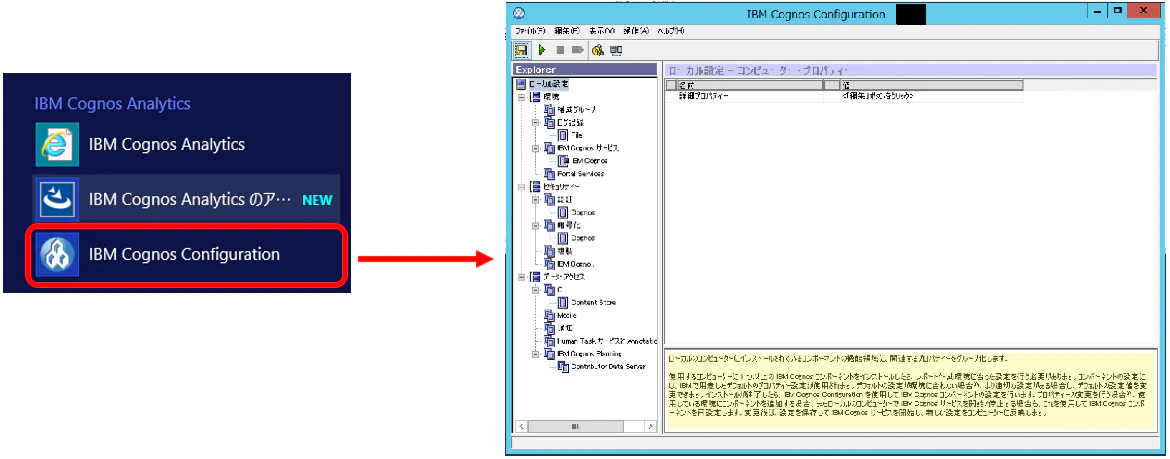Select IBM Cognos under IBM Cognos サービス
The height and width of the screenshot is (459, 1170).
589,160
